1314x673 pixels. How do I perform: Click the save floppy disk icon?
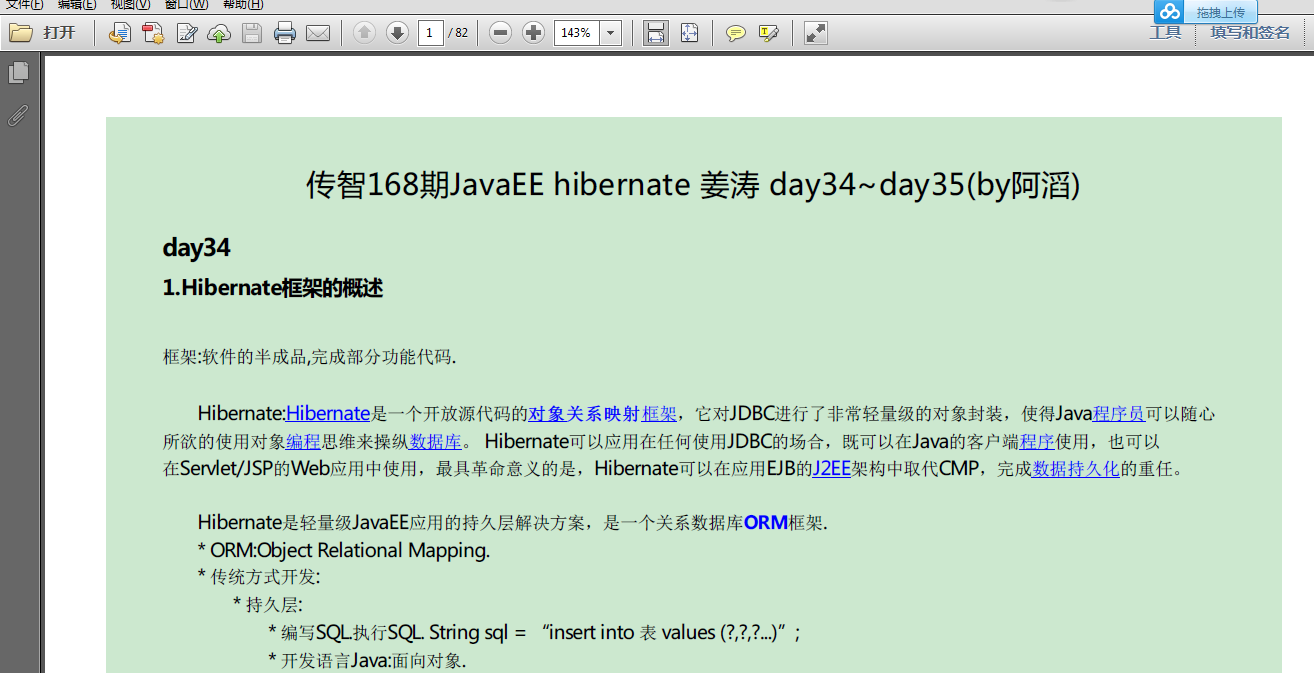[x=252, y=33]
